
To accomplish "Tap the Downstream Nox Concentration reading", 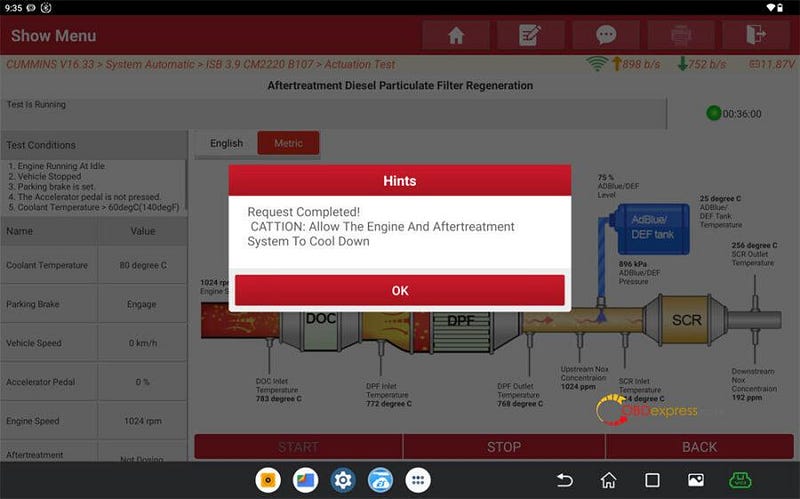I will [754, 384].
